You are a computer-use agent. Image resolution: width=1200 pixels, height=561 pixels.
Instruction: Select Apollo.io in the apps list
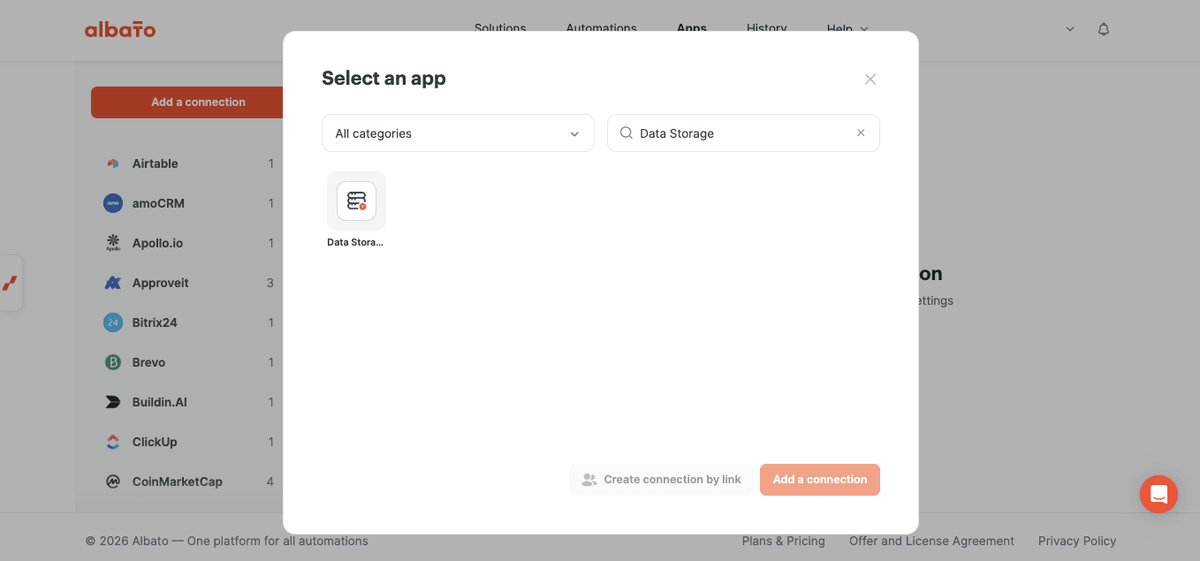tap(188, 243)
